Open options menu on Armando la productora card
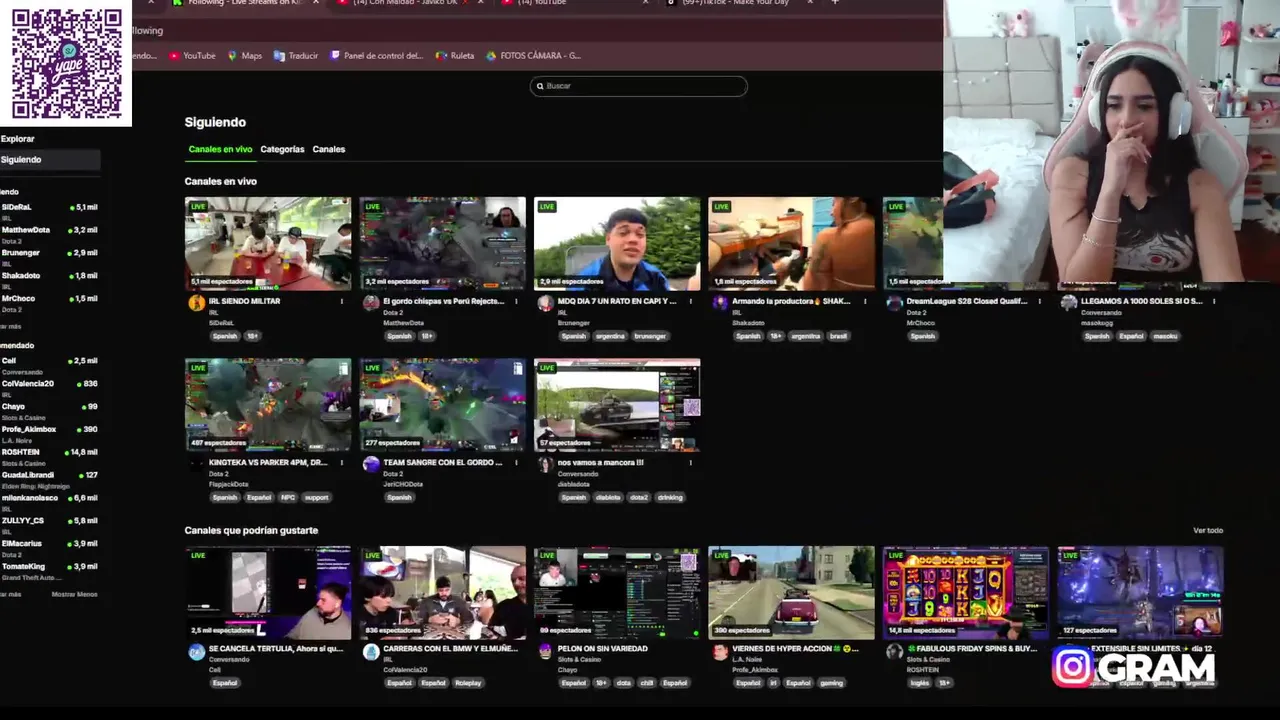Image resolution: width=1280 pixels, height=720 pixels. point(865,301)
